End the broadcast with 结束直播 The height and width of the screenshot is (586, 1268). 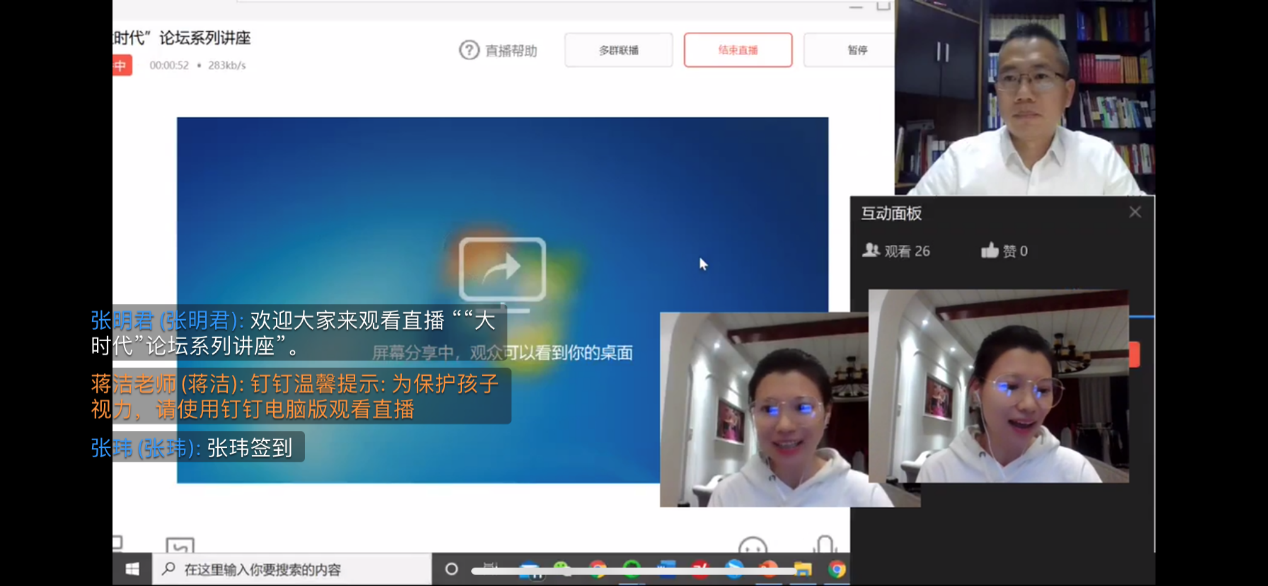click(738, 50)
